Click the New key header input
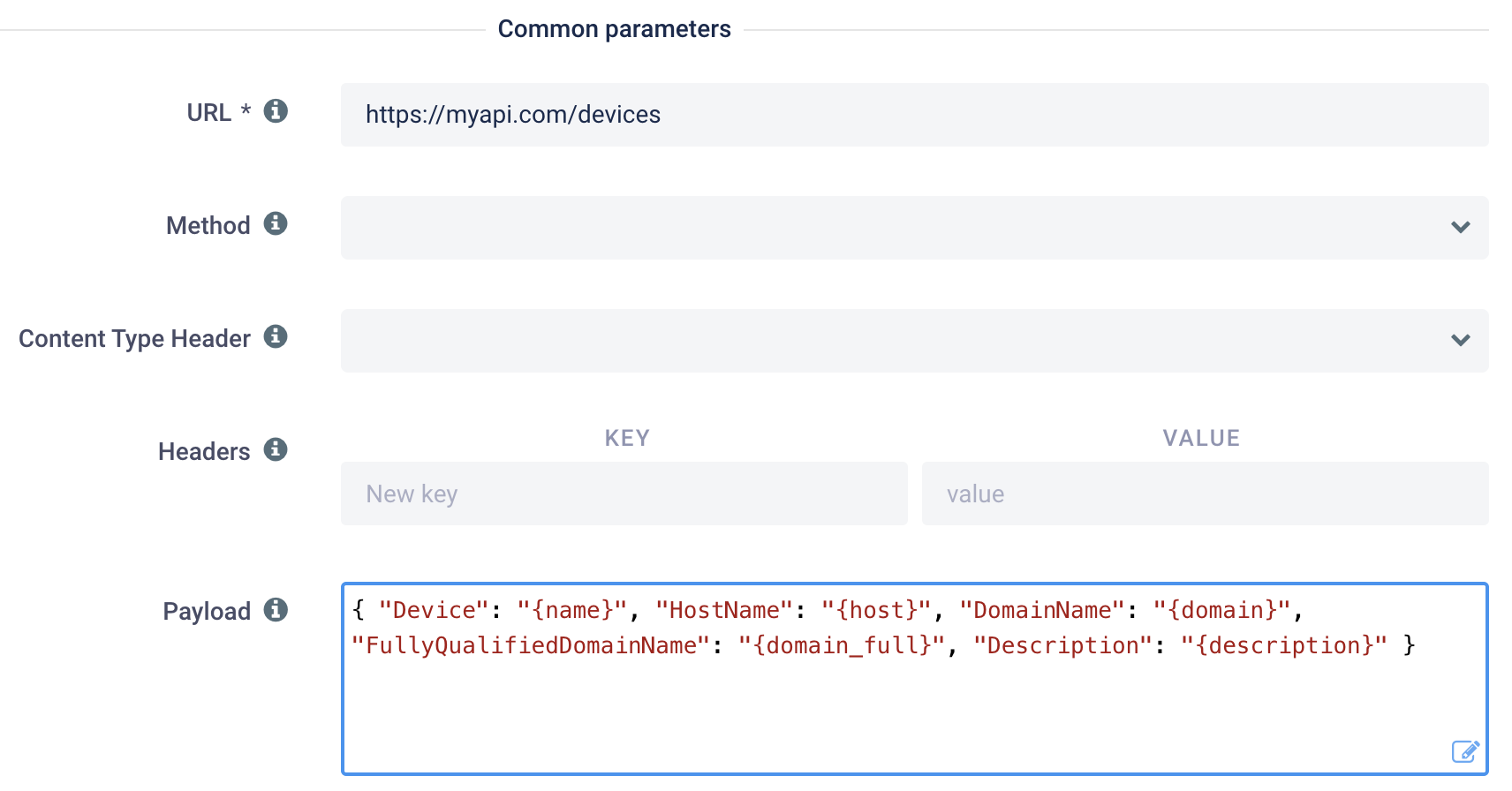This screenshot has width=1512, height=791. pos(624,494)
